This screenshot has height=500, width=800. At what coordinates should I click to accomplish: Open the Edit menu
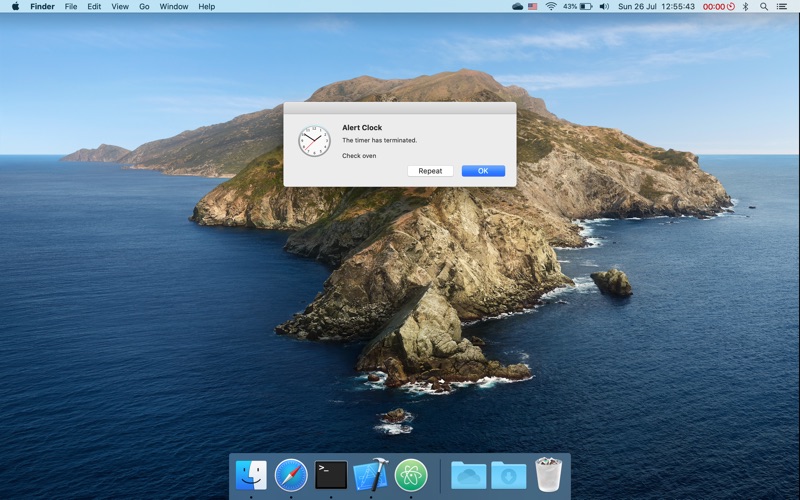tap(94, 7)
